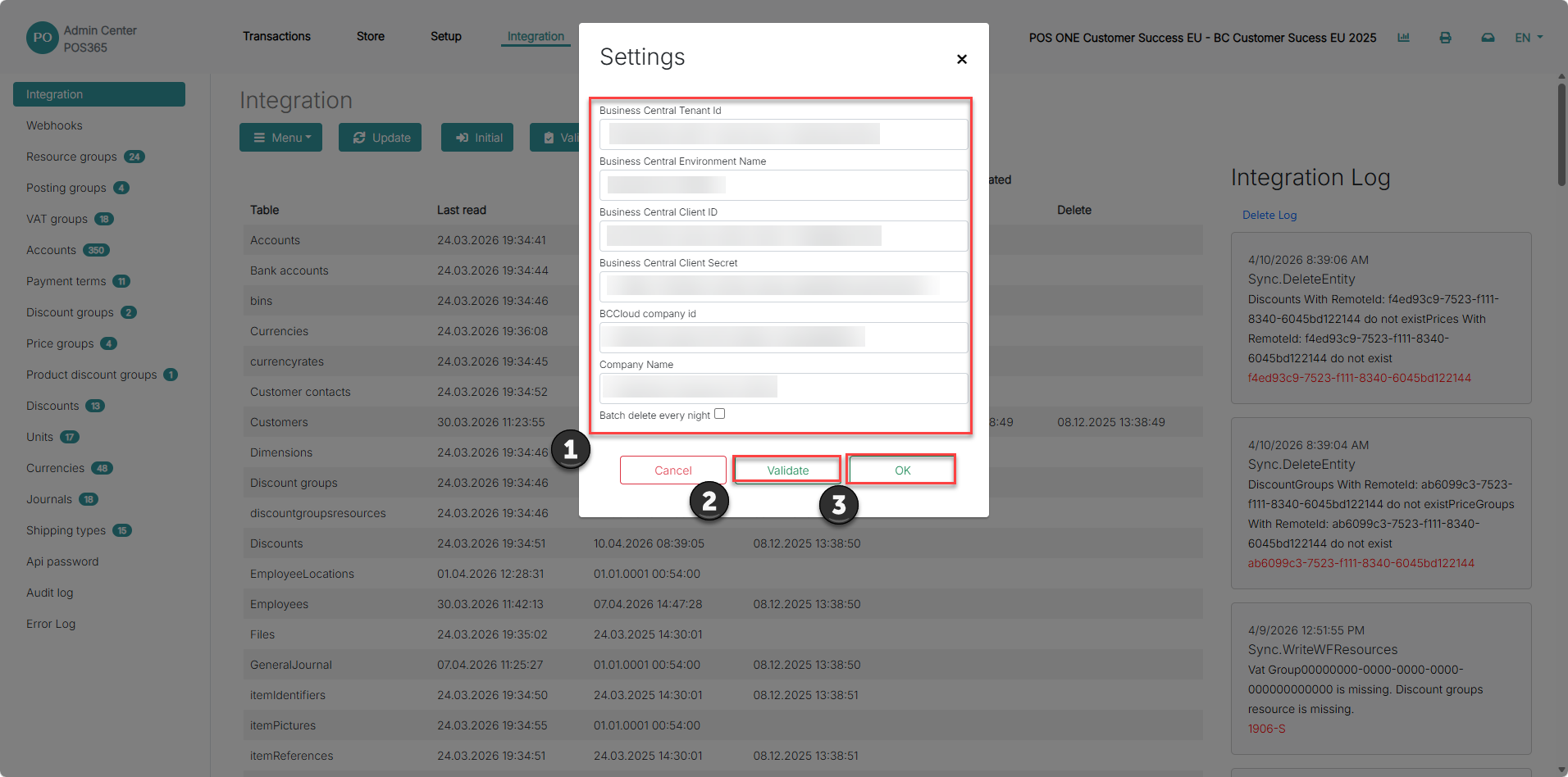
Task: Focus Business Central Client ID field
Action: tap(784, 236)
